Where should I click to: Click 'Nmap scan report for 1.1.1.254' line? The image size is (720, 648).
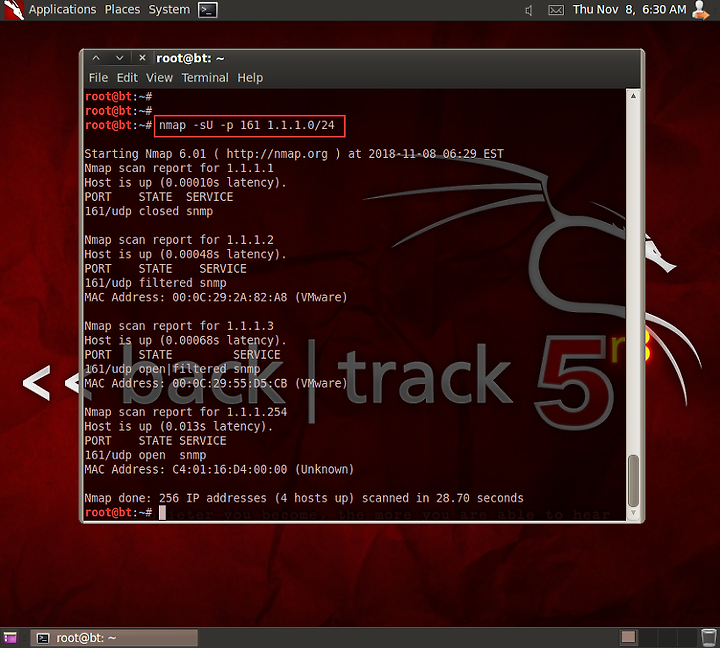pos(186,412)
